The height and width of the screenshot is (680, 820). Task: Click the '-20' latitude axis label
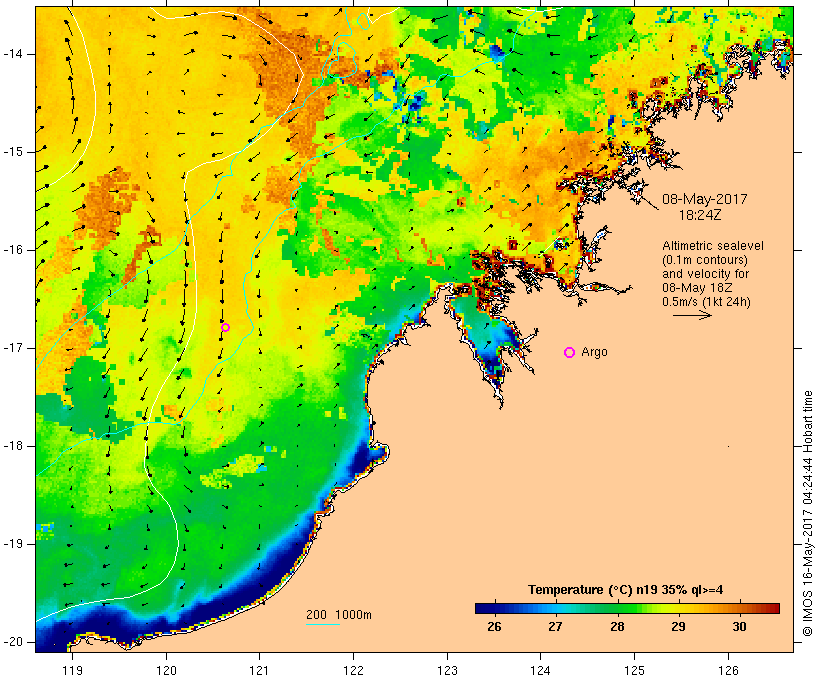(12, 642)
